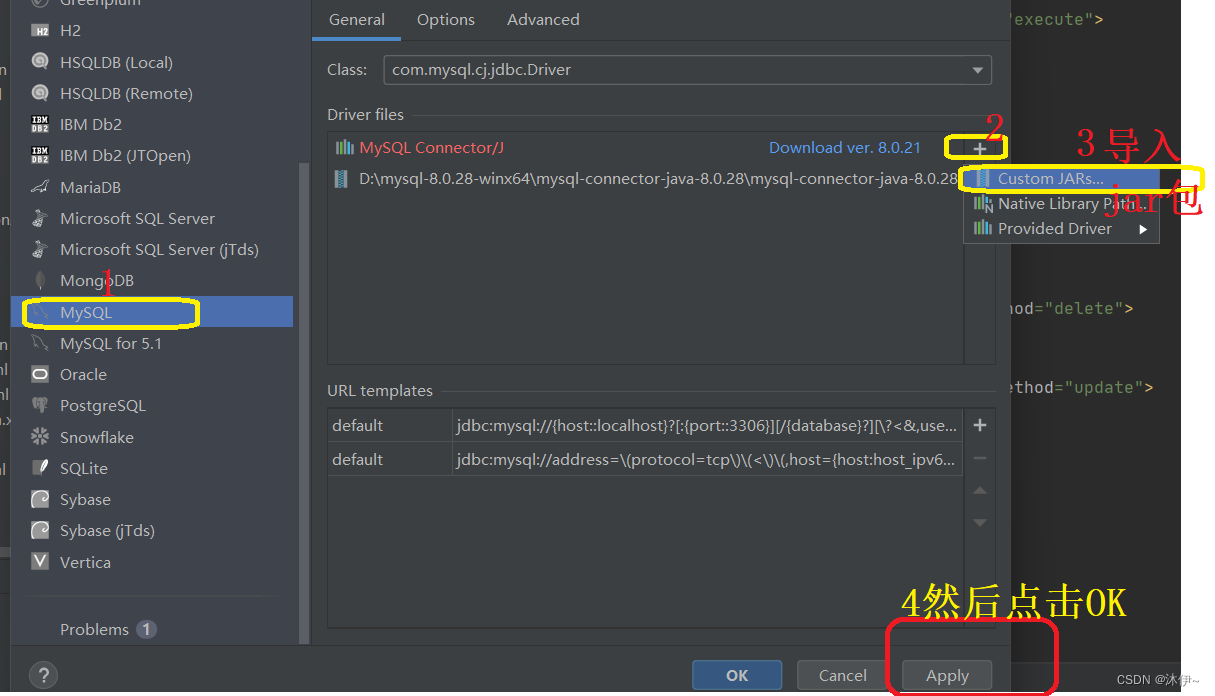This screenshot has height=696, width=1215.
Task: Select the Microsoft SQL Server (jTds) icon
Action: 40,249
